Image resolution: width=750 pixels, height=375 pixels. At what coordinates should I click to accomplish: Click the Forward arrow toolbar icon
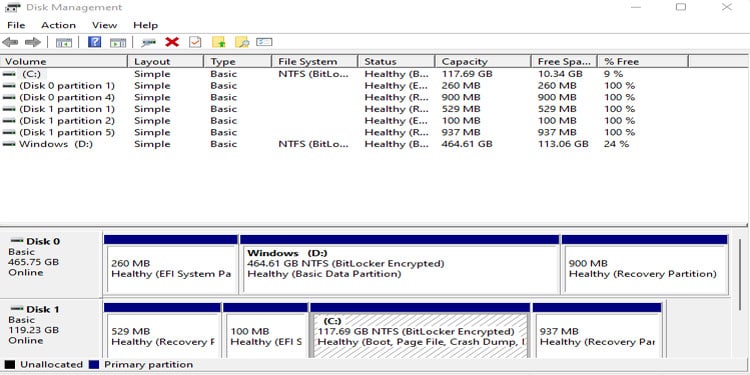click(33, 43)
